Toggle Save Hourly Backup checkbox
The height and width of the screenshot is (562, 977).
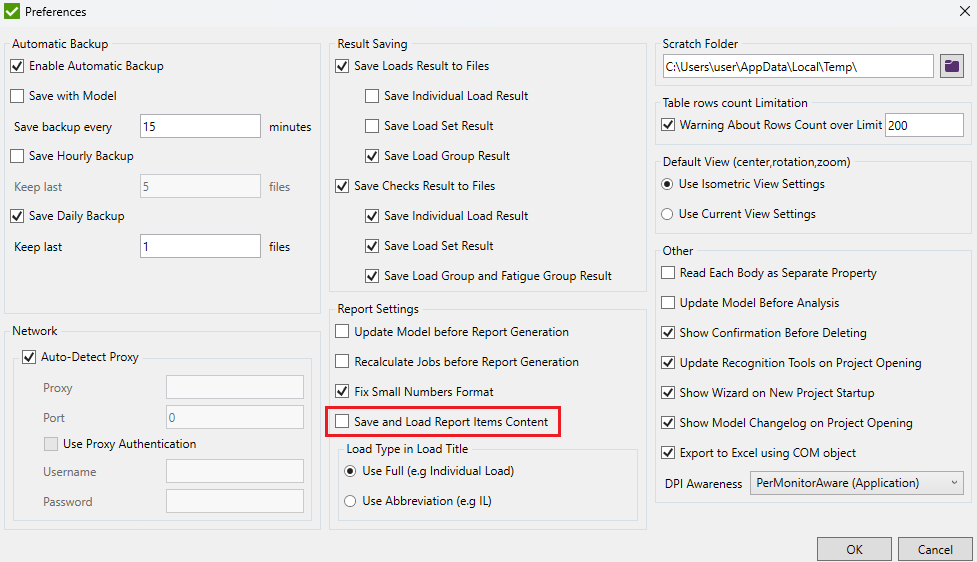pos(17,156)
